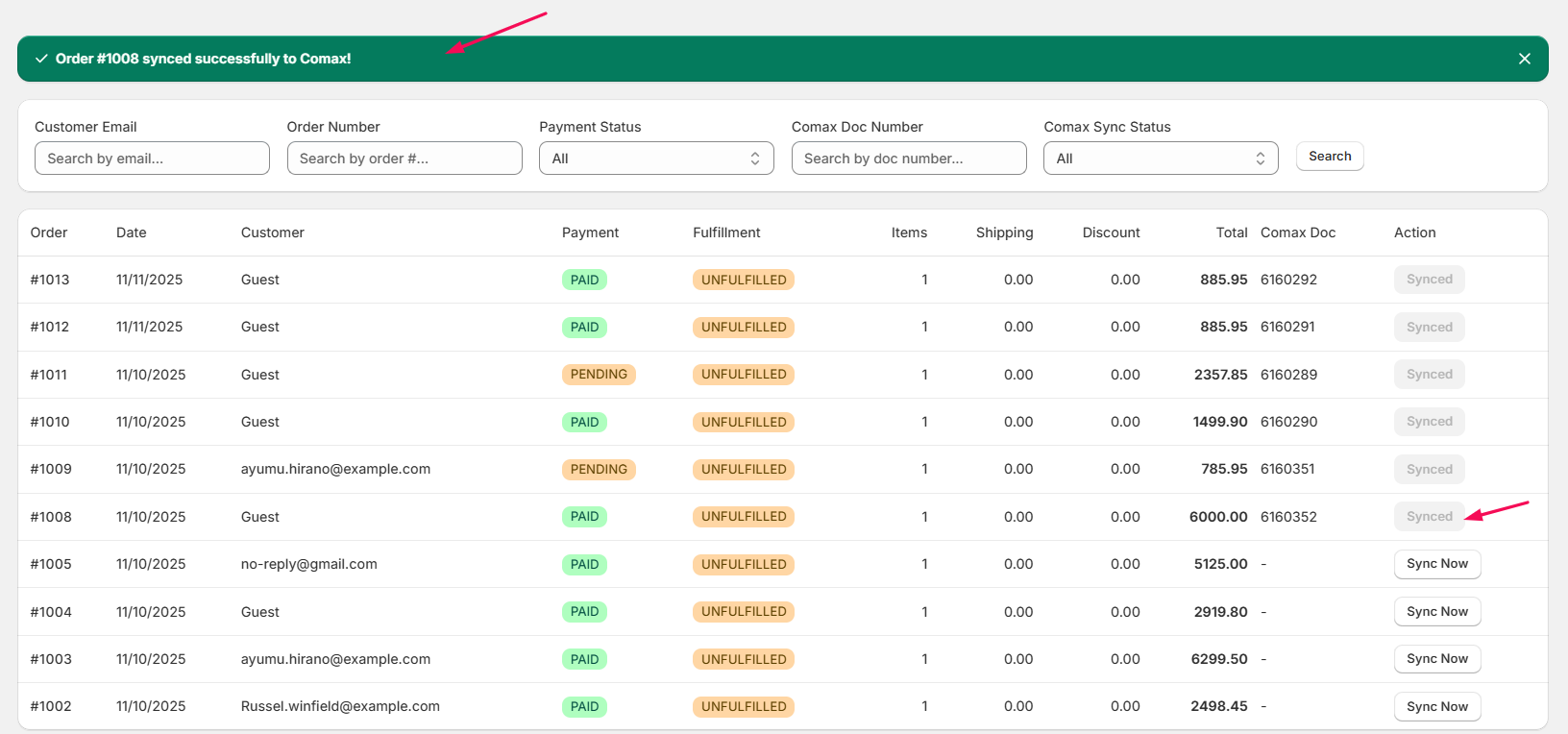The height and width of the screenshot is (734, 1568).
Task: Select order number #1010 in the table
Action: pyautogui.click(x=50, y=422)
